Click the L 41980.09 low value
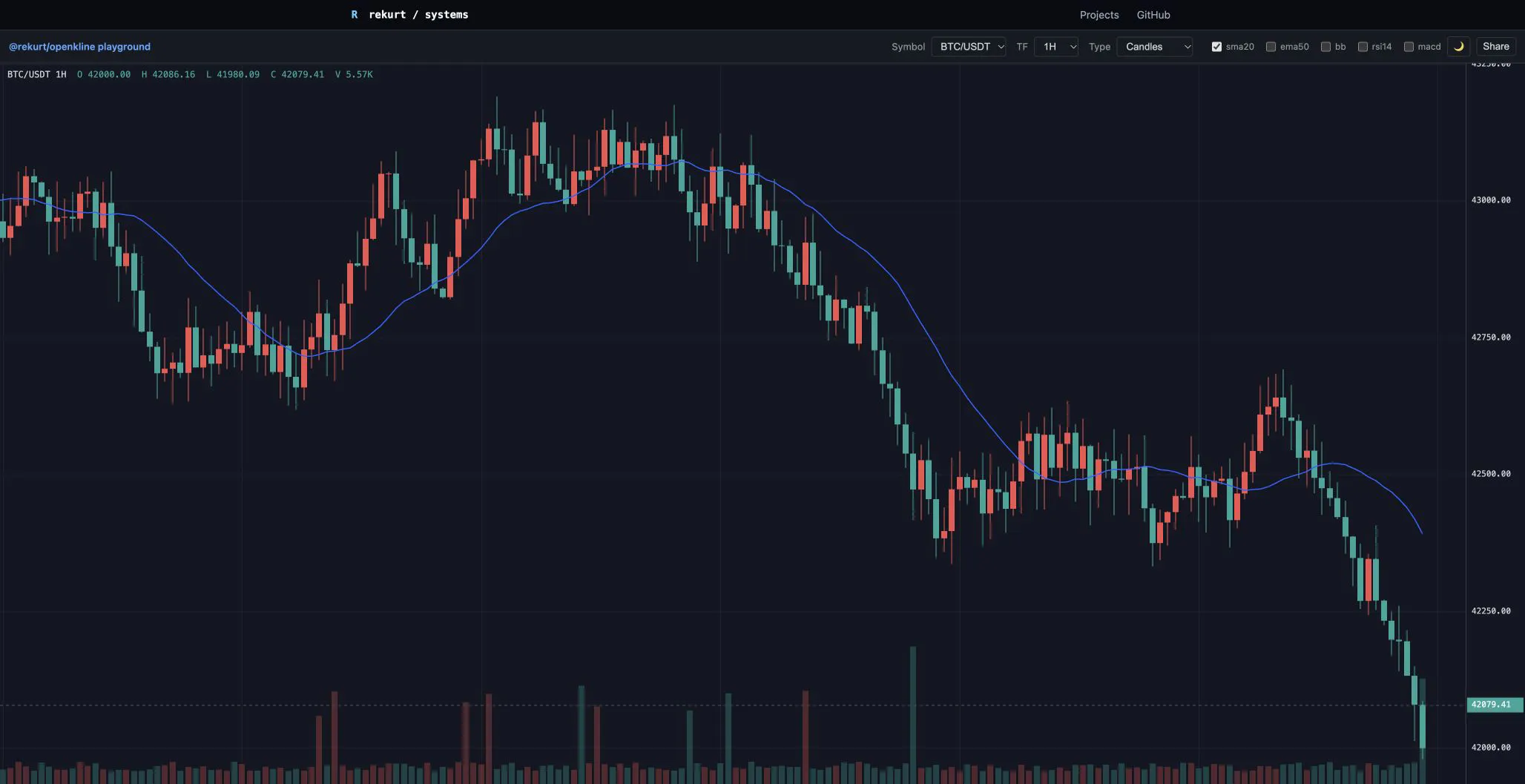Image resolution: width=1525 pixels, height=784 pixels. tap(233, 74)
